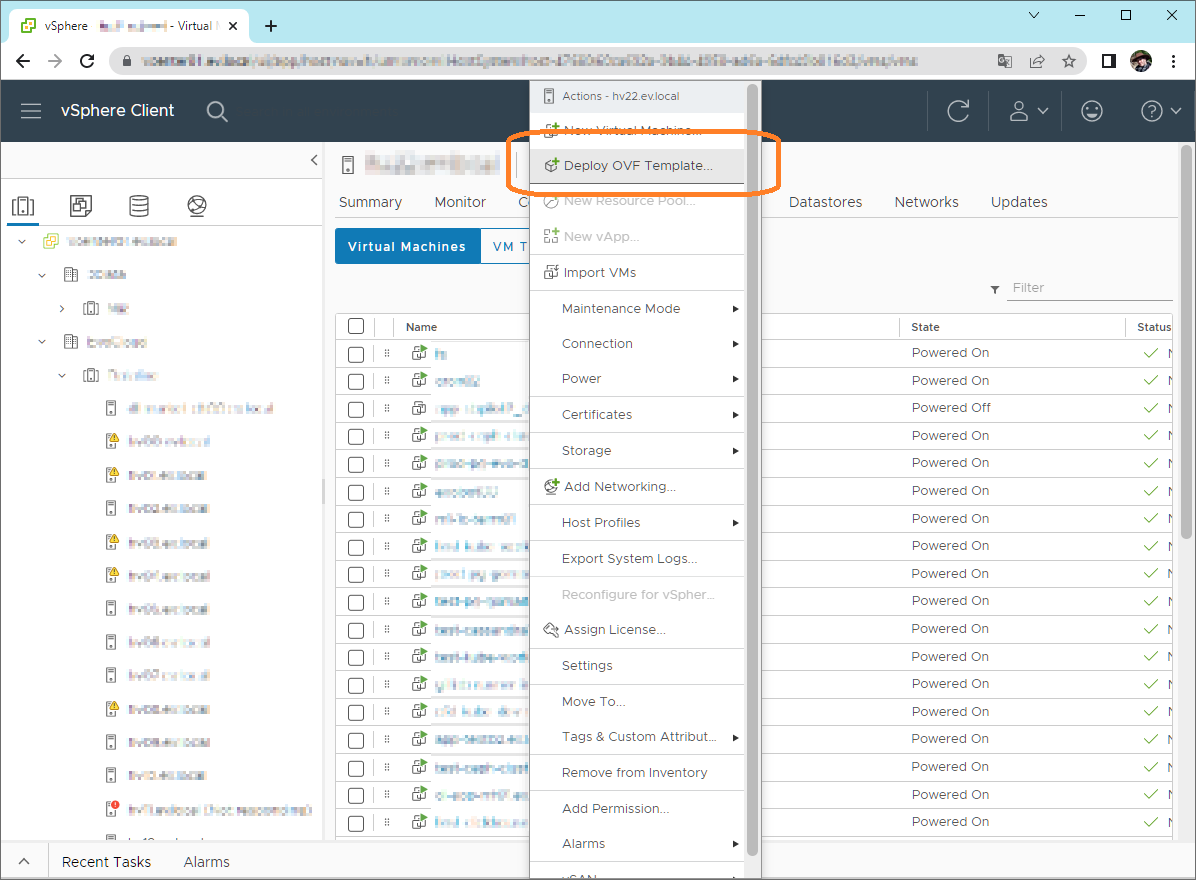Image resolution: width=1196 pixels, height=880 pixels.
Task: Tick checkbox of the Powered Off VM row
Action: click(355, 409)
